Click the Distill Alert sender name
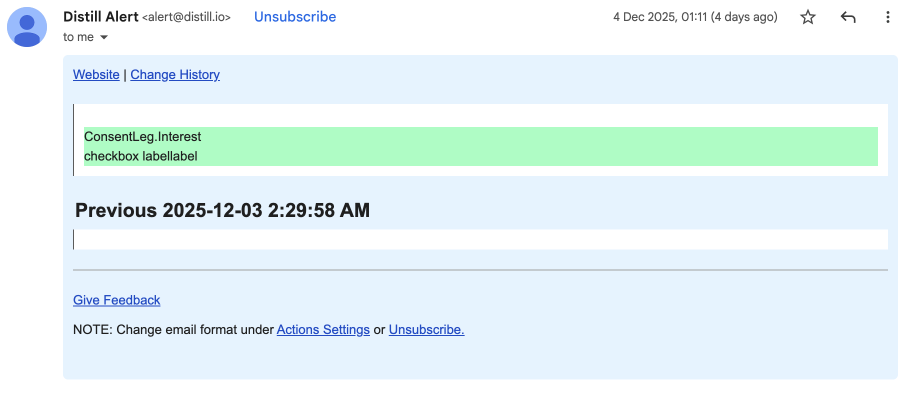This screenshot has height=406, width=924. [100, 17]
